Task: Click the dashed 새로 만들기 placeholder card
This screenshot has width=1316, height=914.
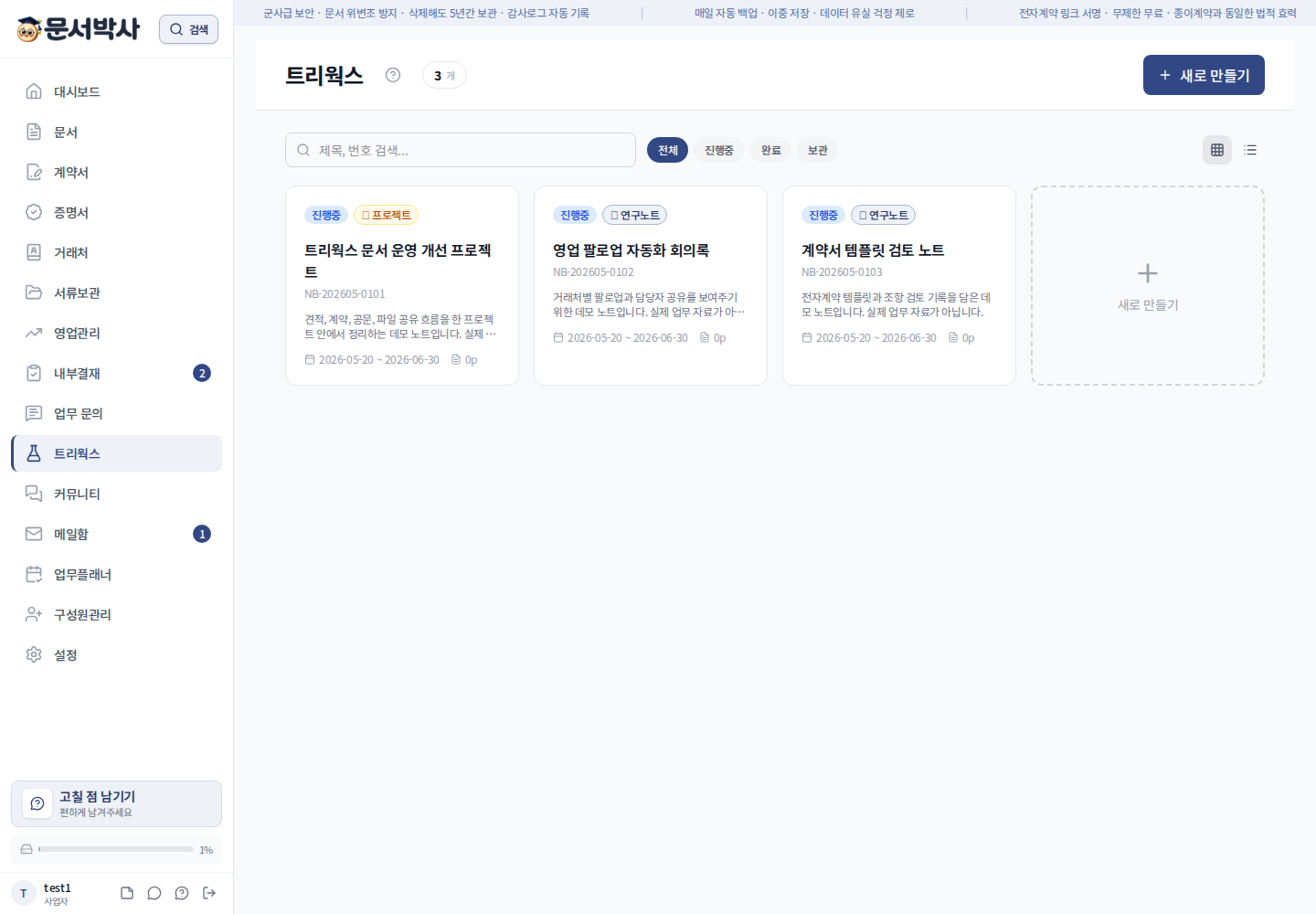Action: (1148, 285)
